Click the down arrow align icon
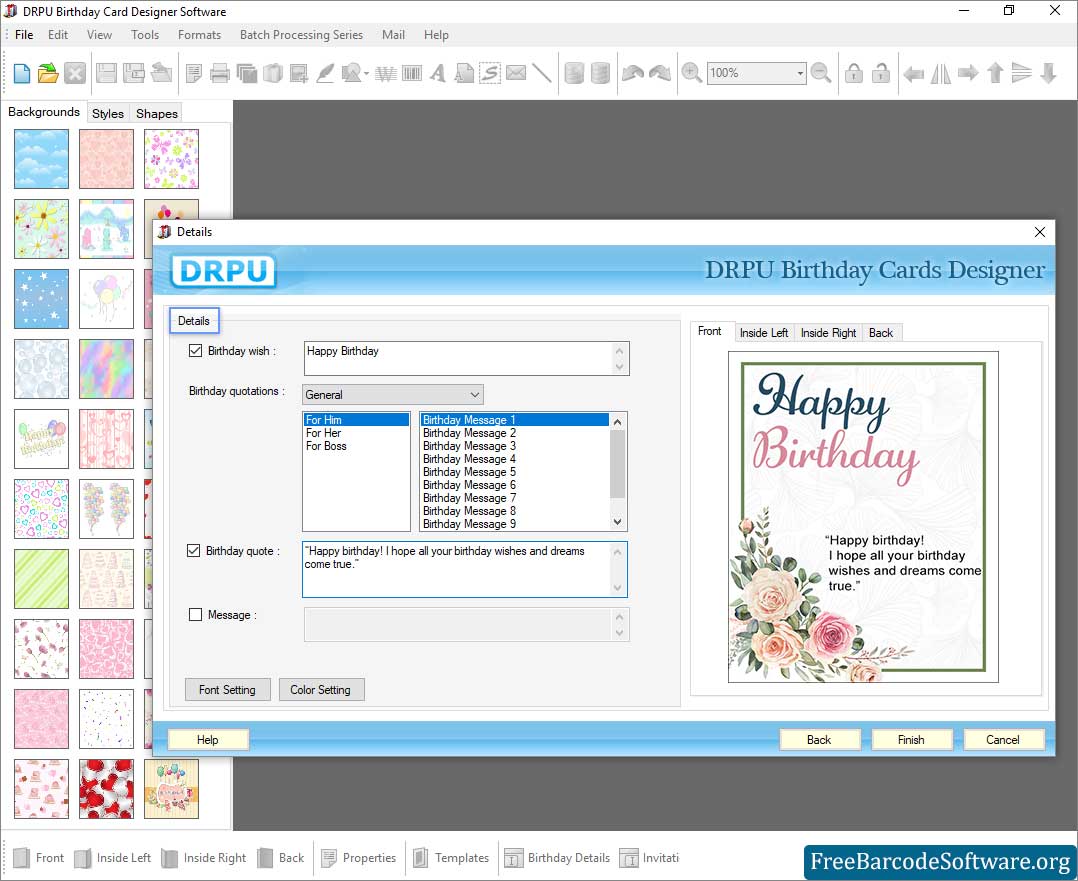This screenshot has height=881, width=1078. click(1048, 73)
